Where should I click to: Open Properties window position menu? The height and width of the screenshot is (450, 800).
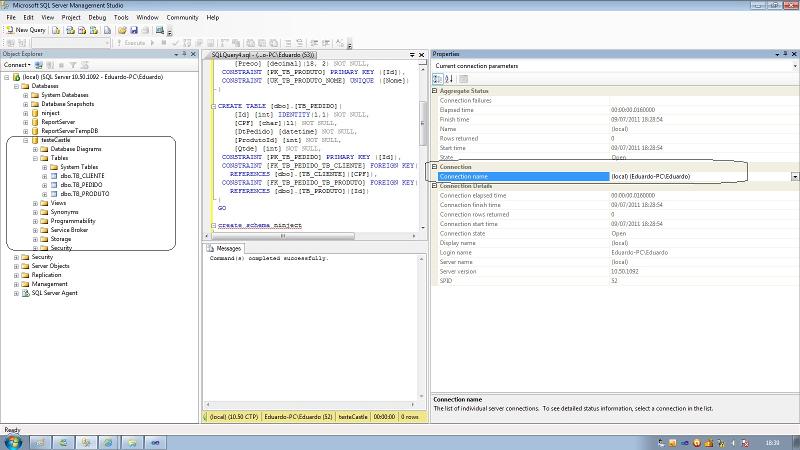pos(777,54)
